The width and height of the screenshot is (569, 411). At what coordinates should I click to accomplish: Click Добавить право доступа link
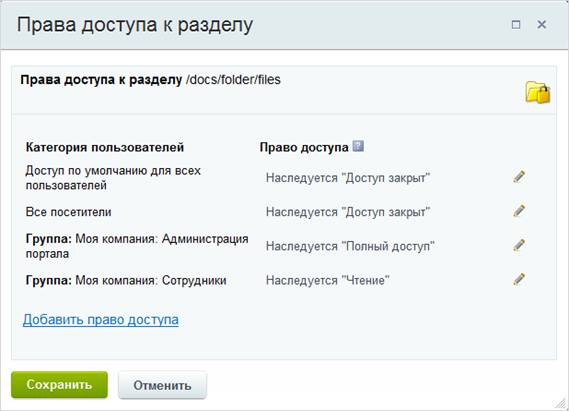(x=101, y=320)
